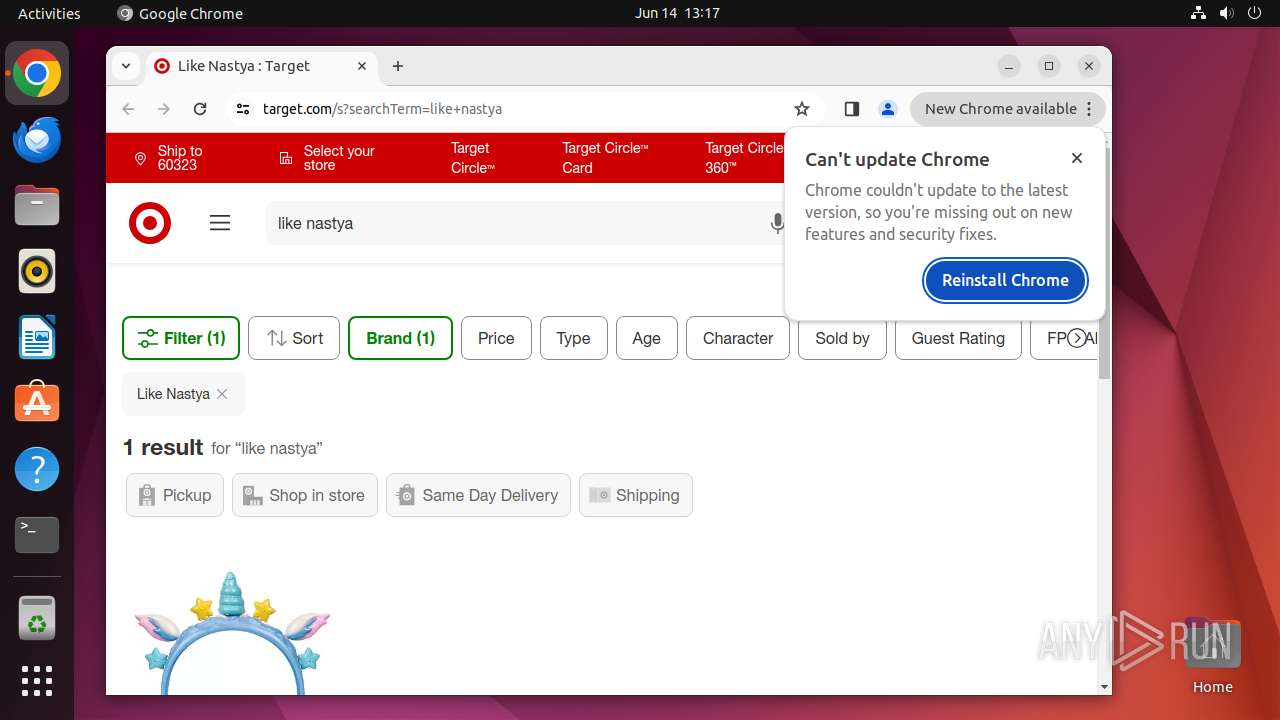Open the Sort options
Viewport: 1280px width, 720px height.
294,338
